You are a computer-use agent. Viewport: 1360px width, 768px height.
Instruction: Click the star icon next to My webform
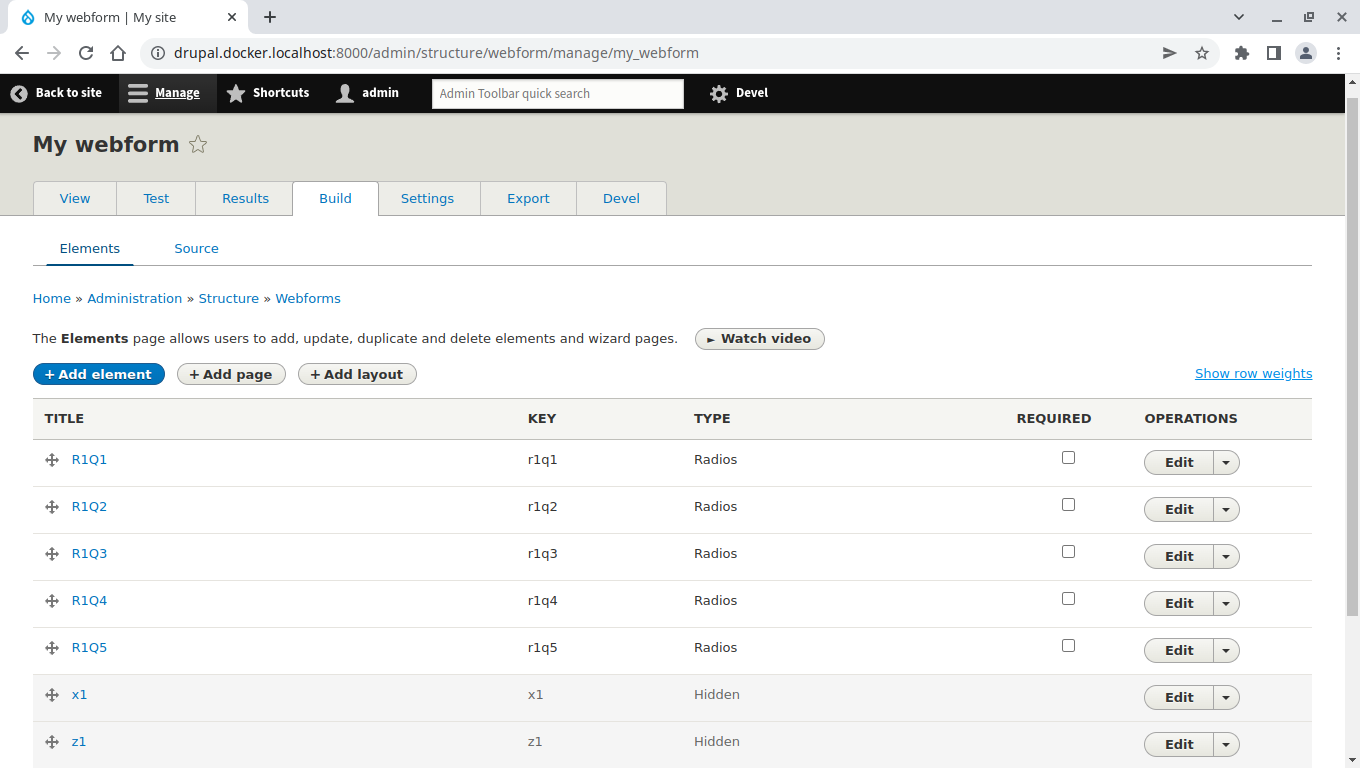(198, 145)
